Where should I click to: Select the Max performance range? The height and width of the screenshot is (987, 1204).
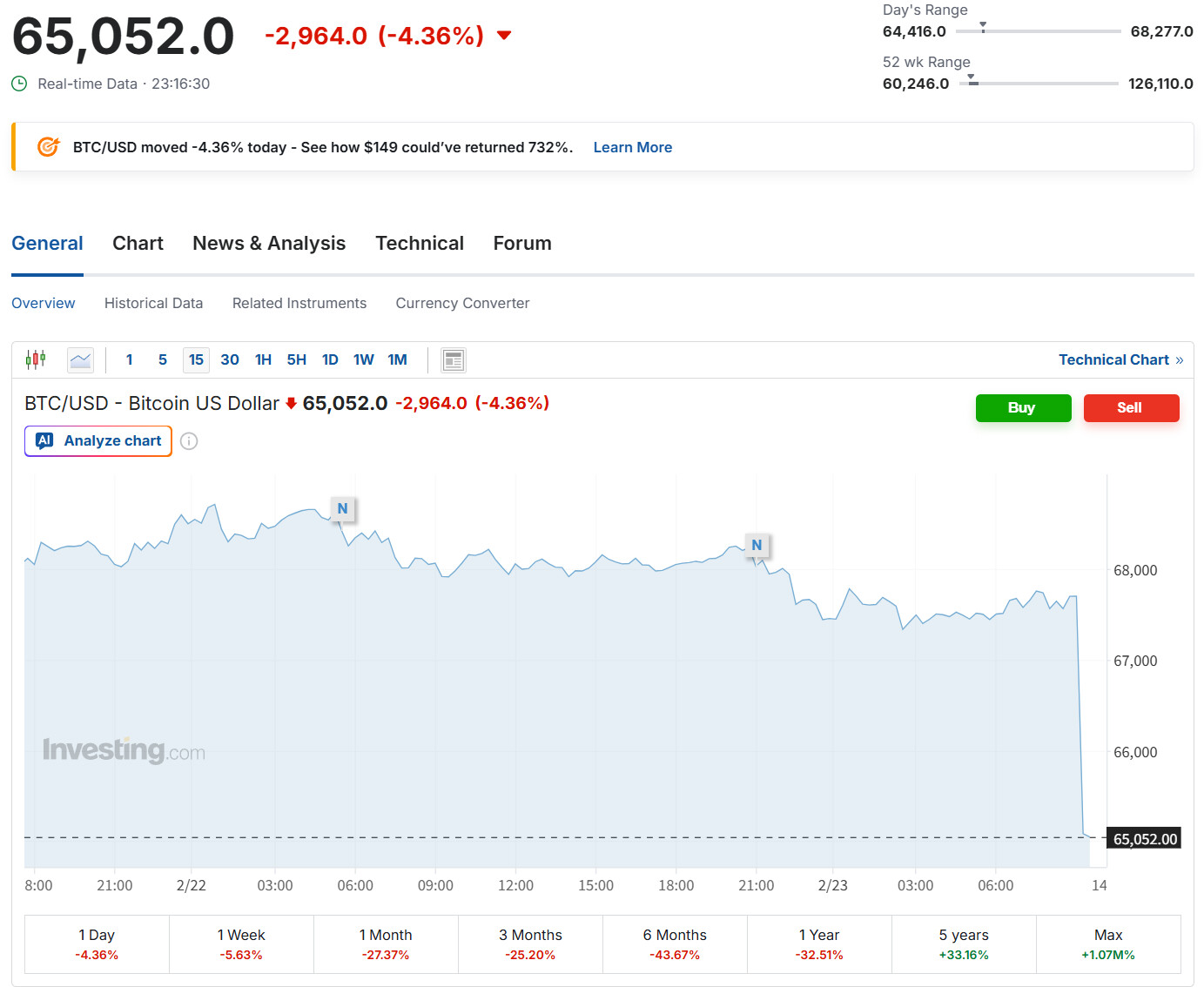1108,944
